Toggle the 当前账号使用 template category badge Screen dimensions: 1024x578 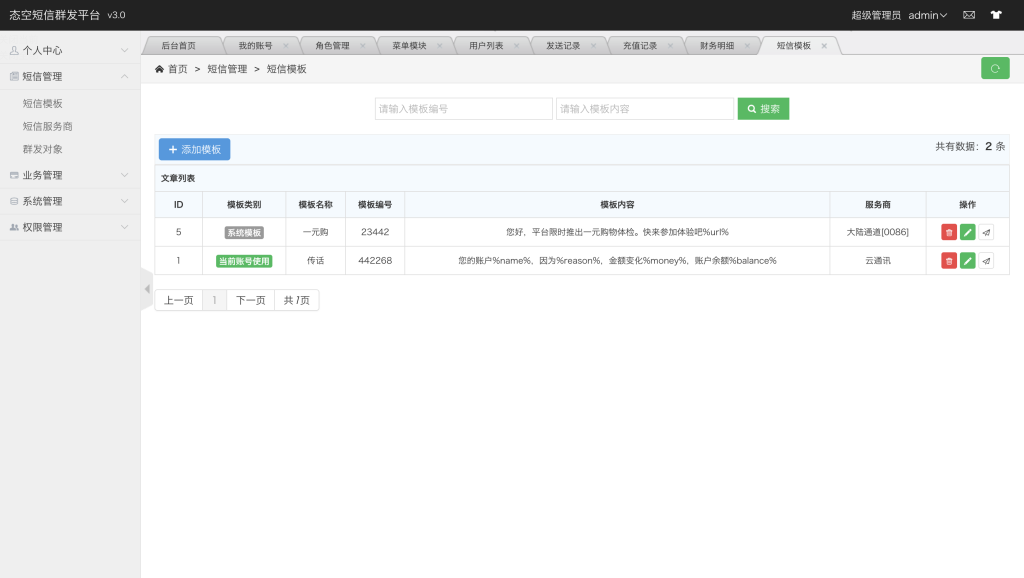click(x=245, y=260)
